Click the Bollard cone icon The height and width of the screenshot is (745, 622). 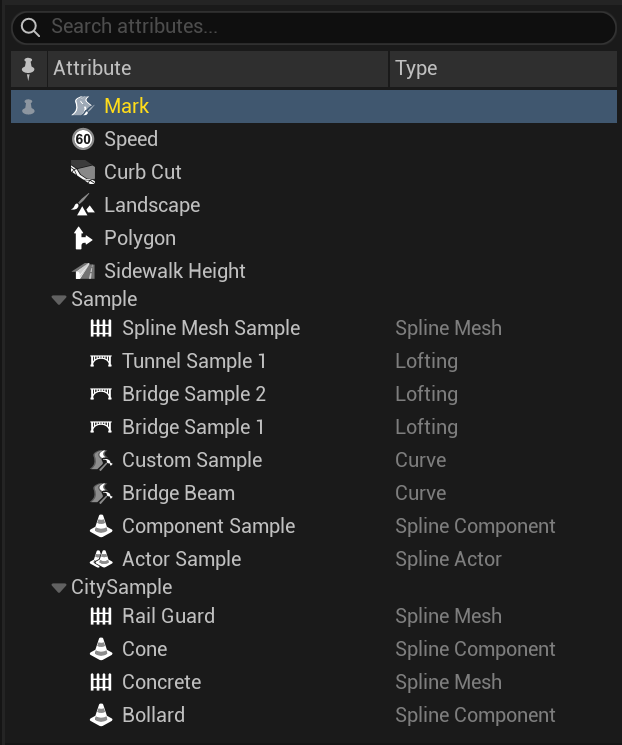coord(101,715)
